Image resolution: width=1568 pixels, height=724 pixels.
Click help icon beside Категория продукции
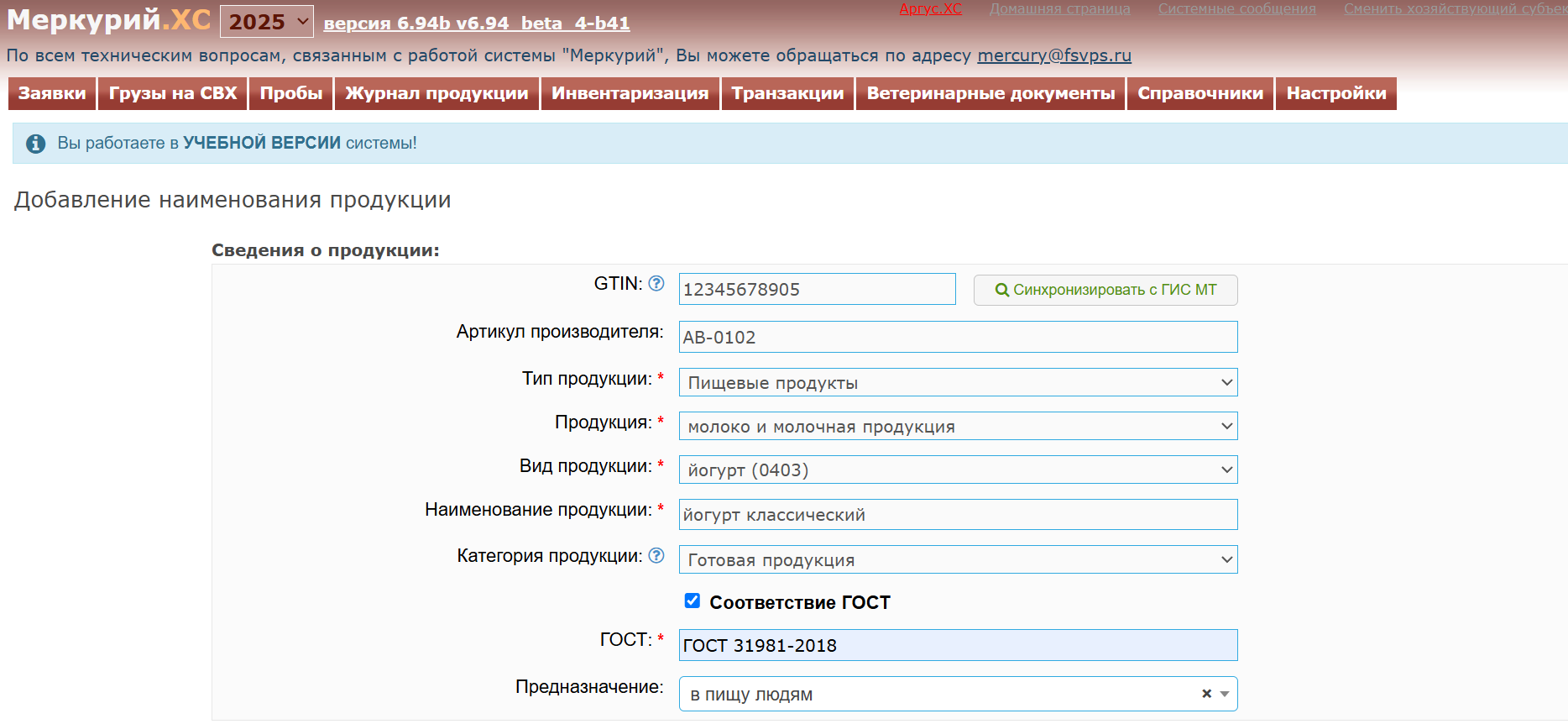click(656, 555)
